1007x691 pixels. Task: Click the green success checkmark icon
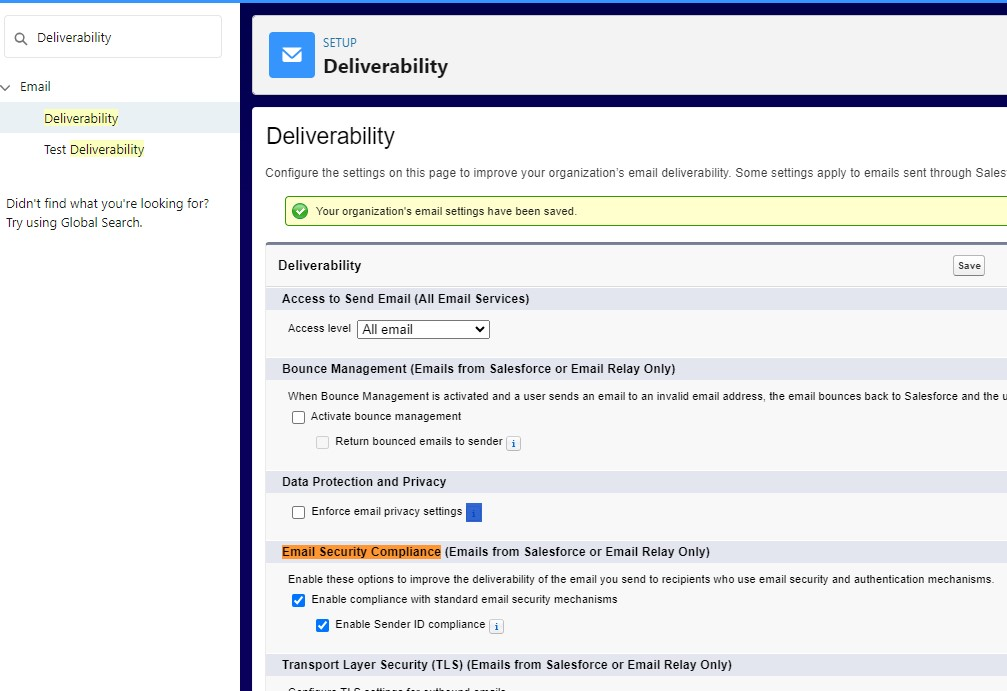(x=300, y=211)
